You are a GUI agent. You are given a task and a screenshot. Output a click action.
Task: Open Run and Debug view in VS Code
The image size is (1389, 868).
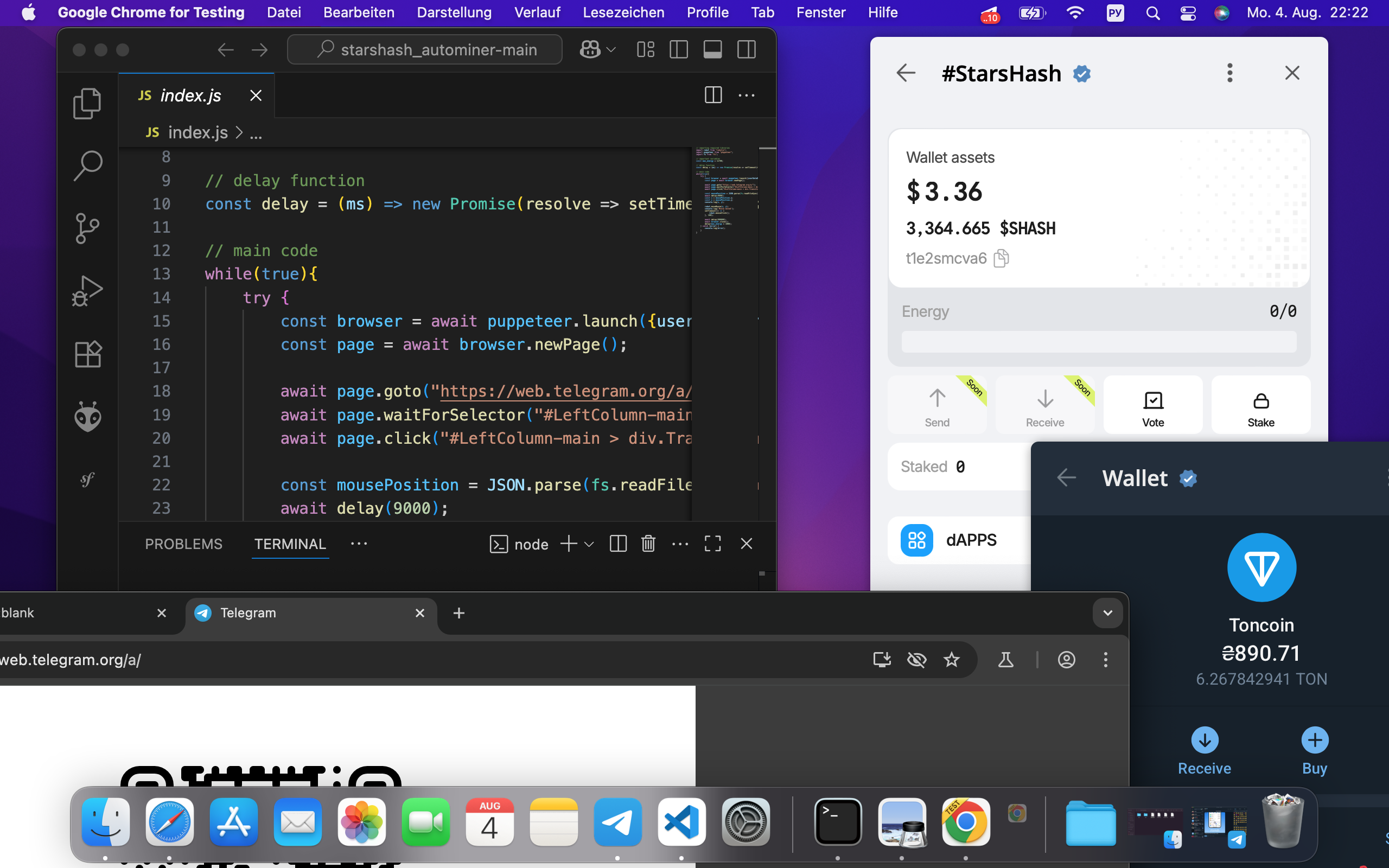[x=87, y=290]
